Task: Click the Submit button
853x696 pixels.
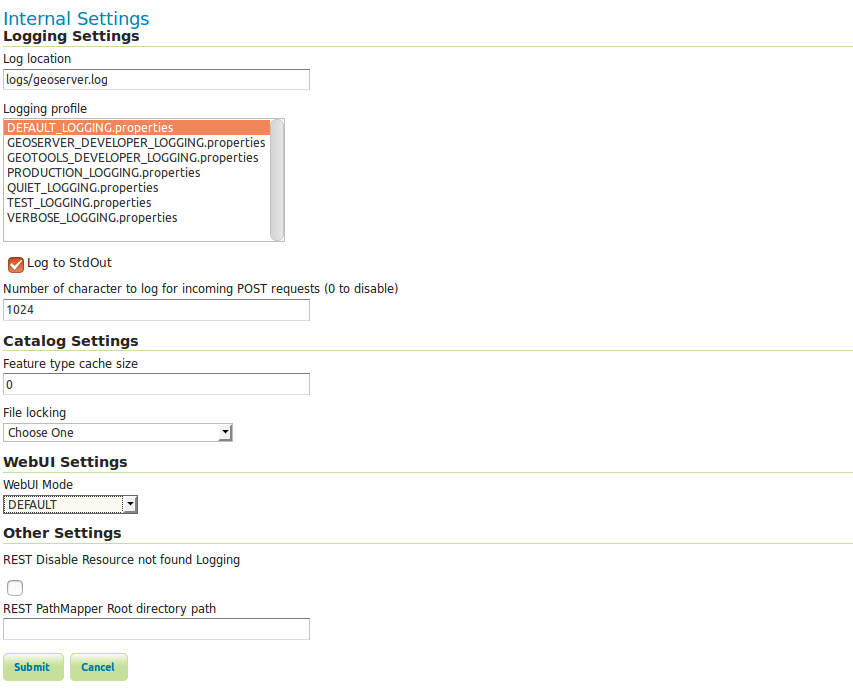Action: [33, 667]
